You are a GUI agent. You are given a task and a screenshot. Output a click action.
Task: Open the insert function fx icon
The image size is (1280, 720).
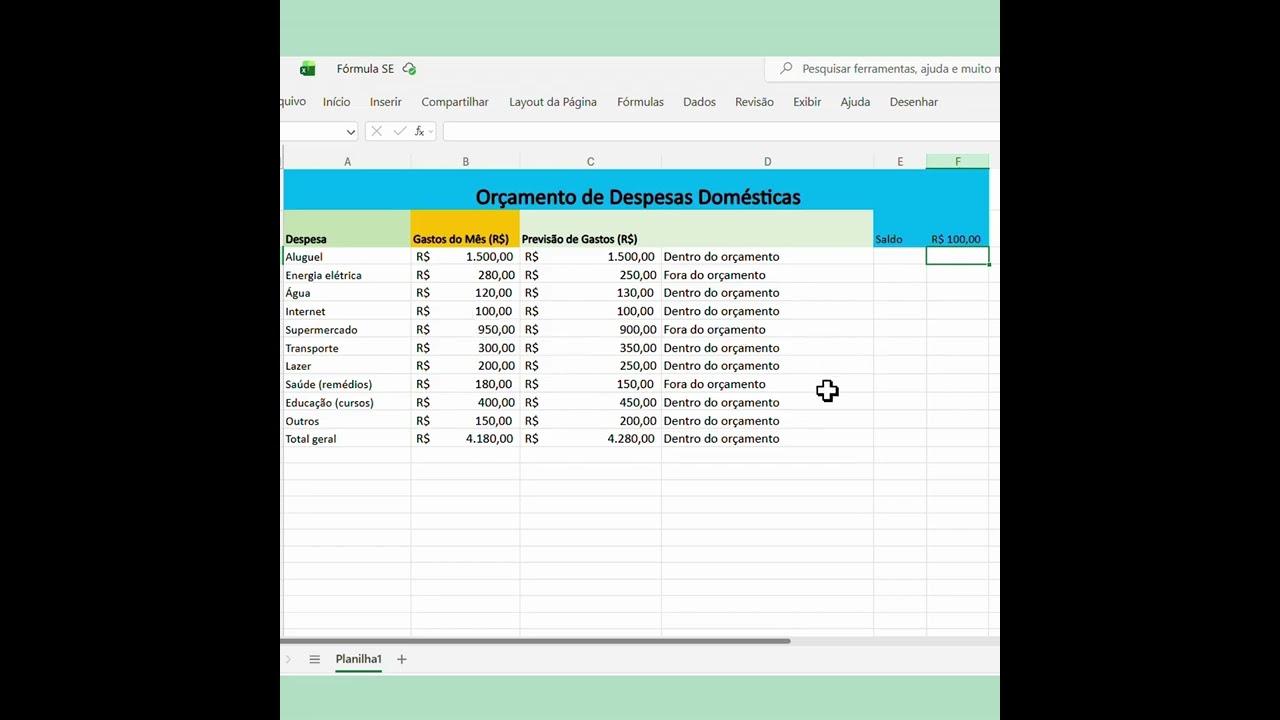tap(420, 131)
